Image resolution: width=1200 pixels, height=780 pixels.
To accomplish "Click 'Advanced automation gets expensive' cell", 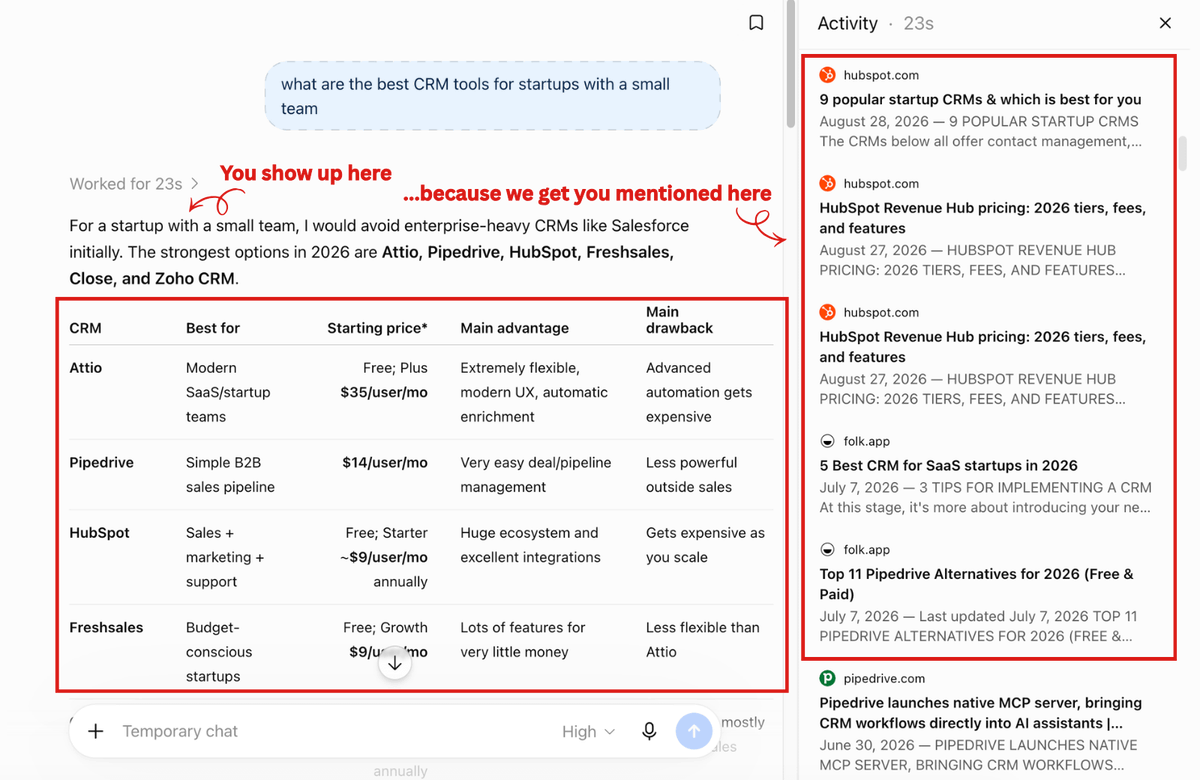I will pos(699,393).
